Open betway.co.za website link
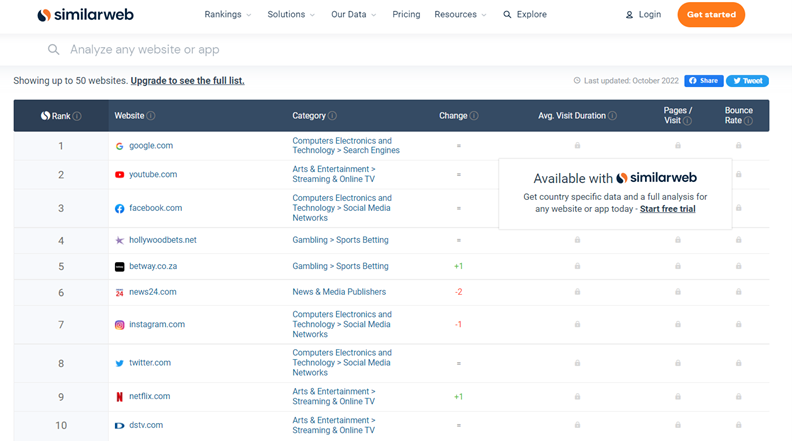Screen dimensions: 792x441 click(x=153, y=266)
